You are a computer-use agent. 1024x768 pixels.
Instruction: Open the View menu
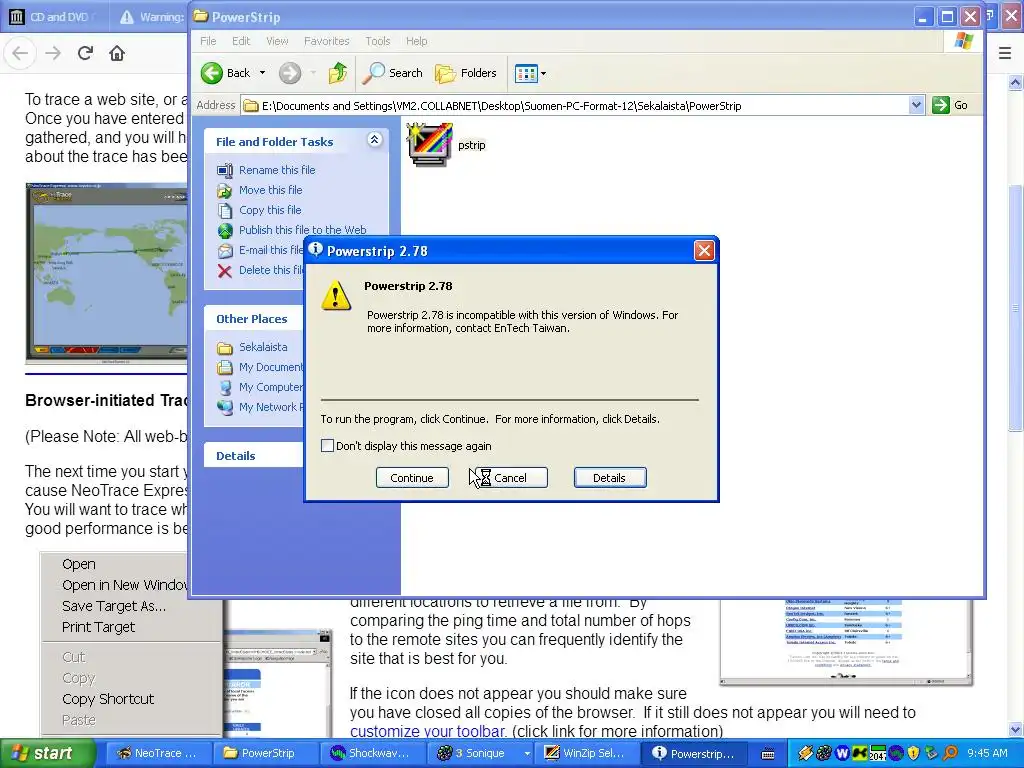pos(277,41)
